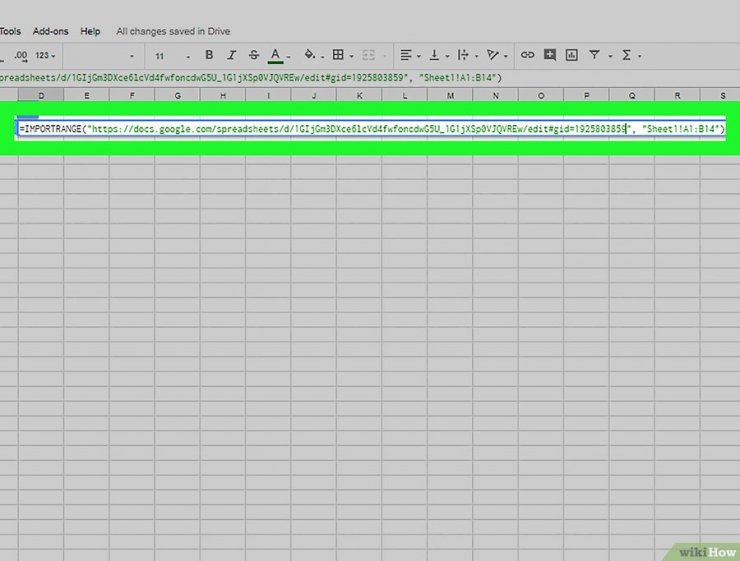
Task: Open the Add-ons menu
Action: coord(50,31)
